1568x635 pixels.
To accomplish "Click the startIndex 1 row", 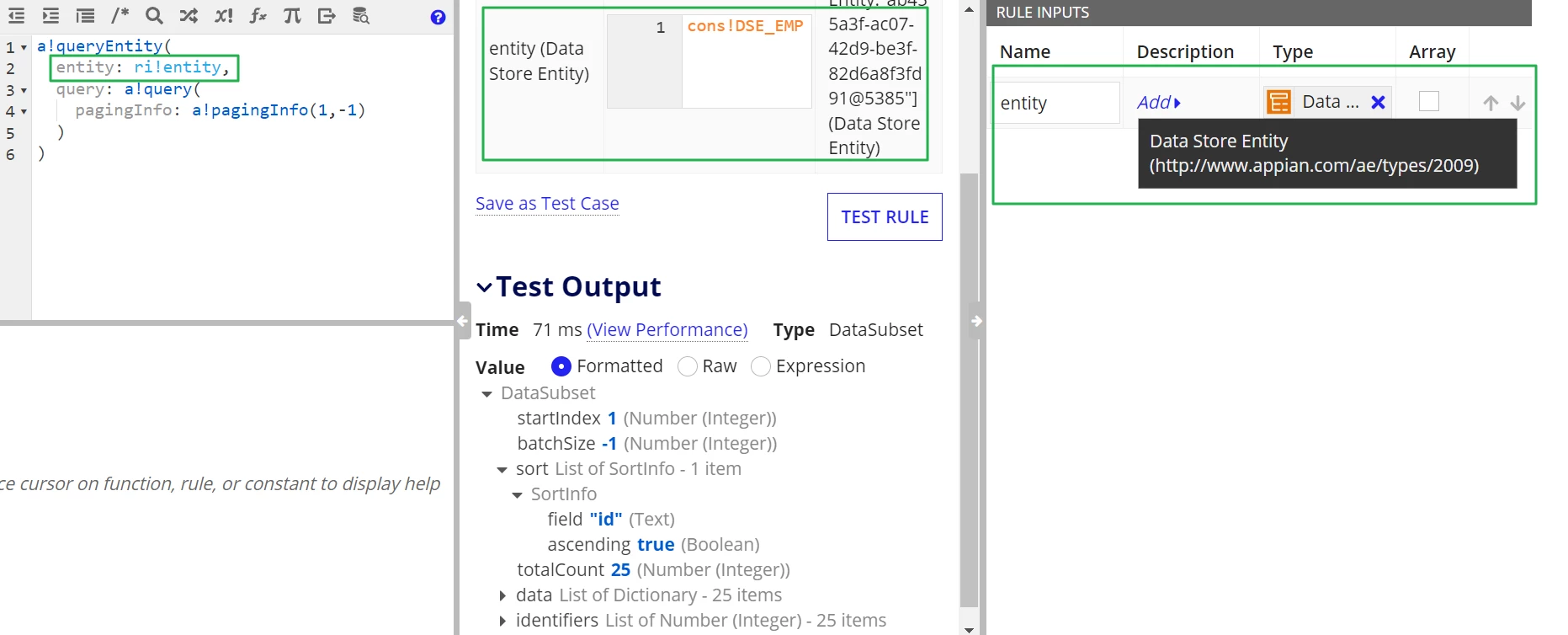I will coord(646,419).
